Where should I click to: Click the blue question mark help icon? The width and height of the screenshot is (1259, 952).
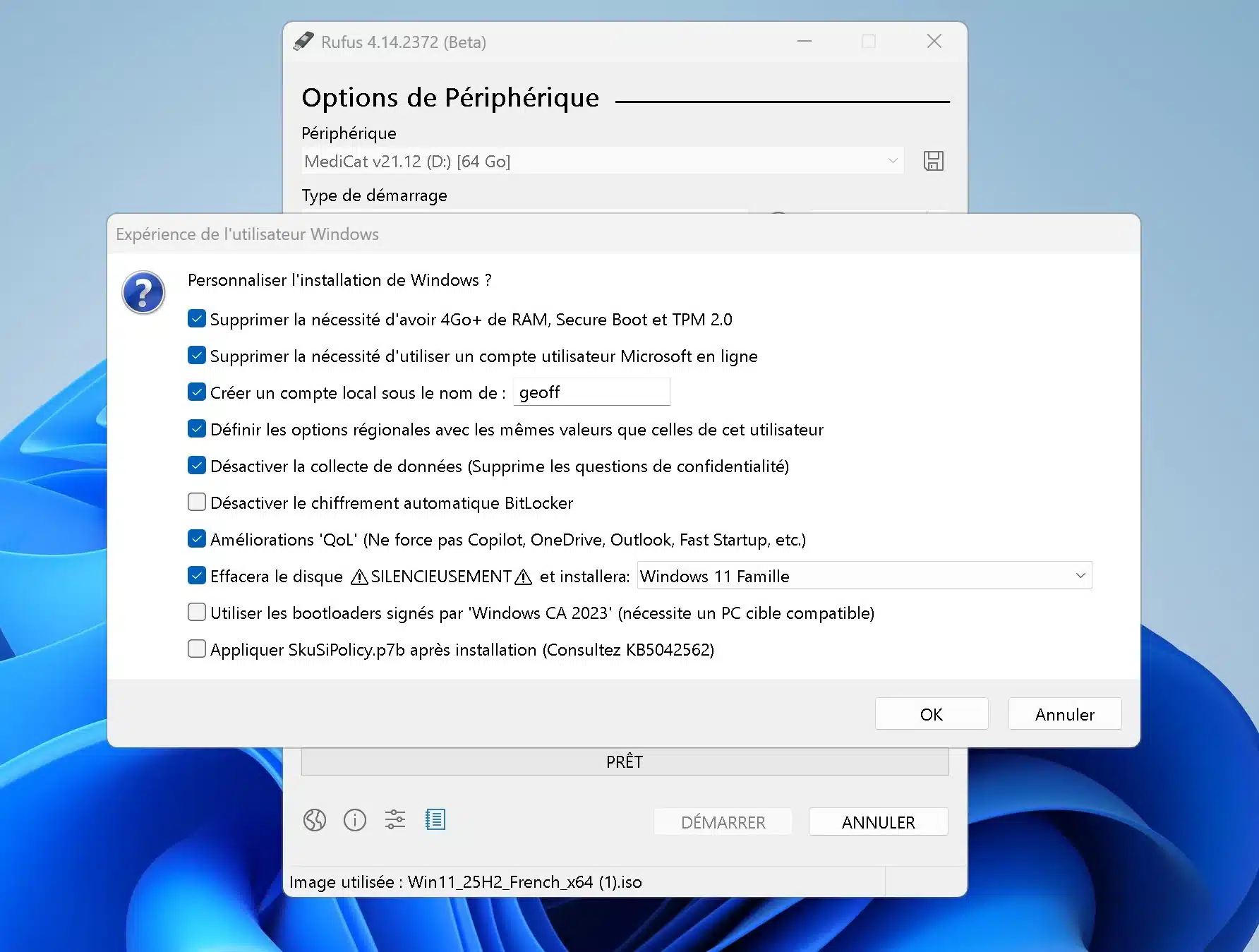[x=143, y=291]
